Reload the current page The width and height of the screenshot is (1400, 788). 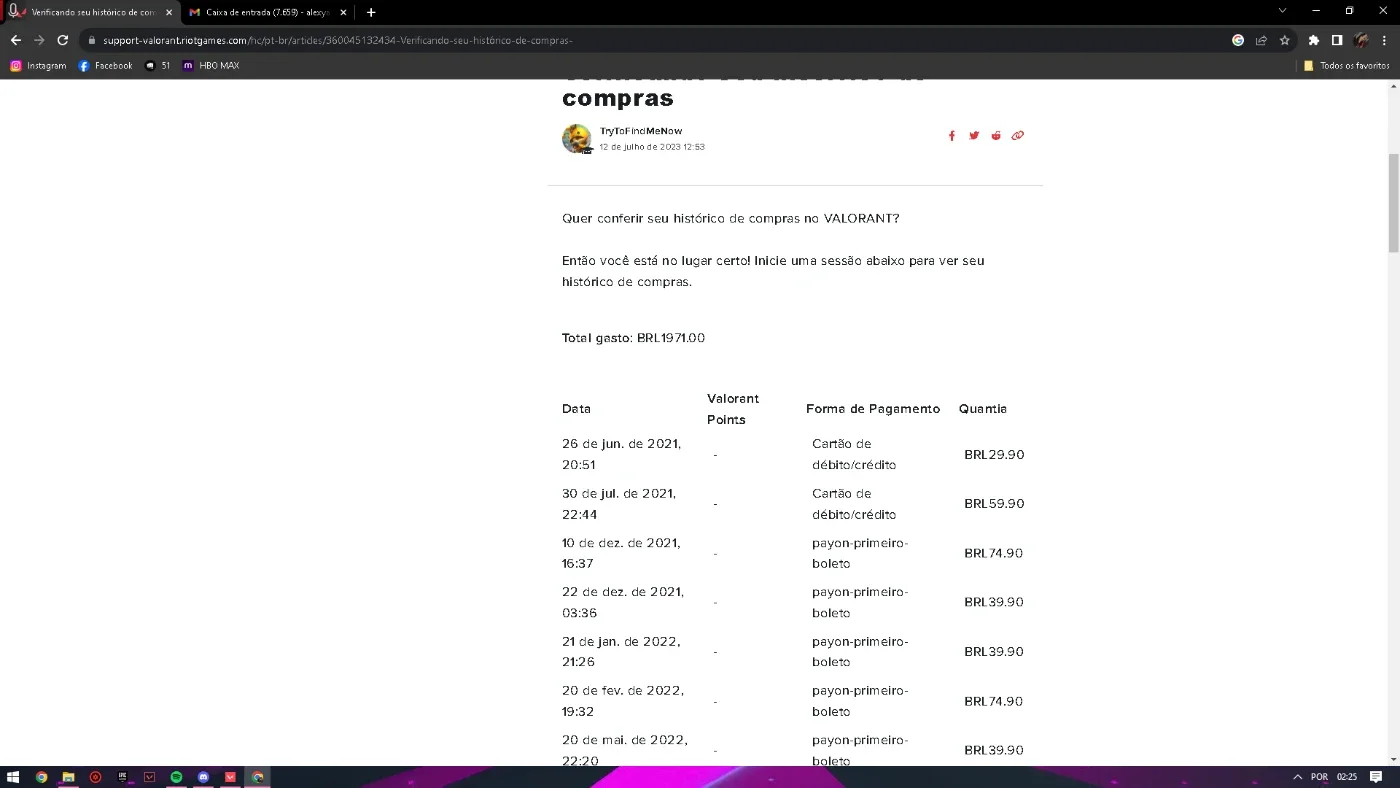62,40
